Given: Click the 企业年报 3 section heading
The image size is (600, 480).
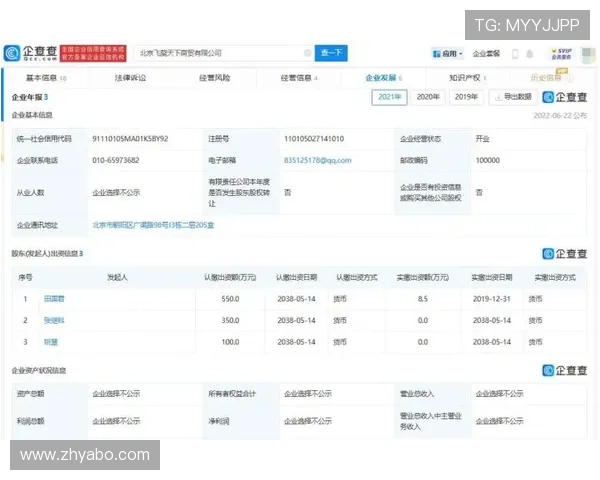Looking at the screenshot, I should pos(30,97).
